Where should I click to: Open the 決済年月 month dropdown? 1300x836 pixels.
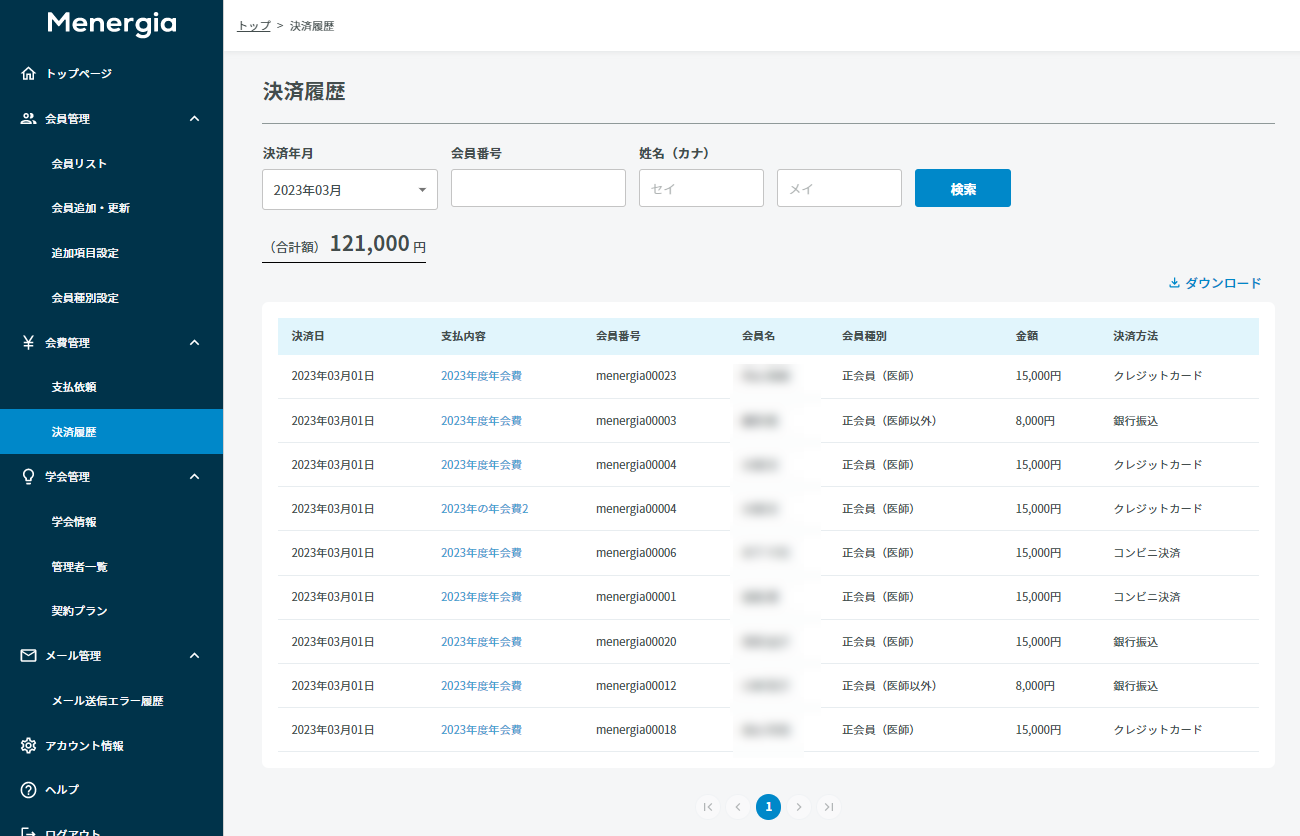coord(350,189)
